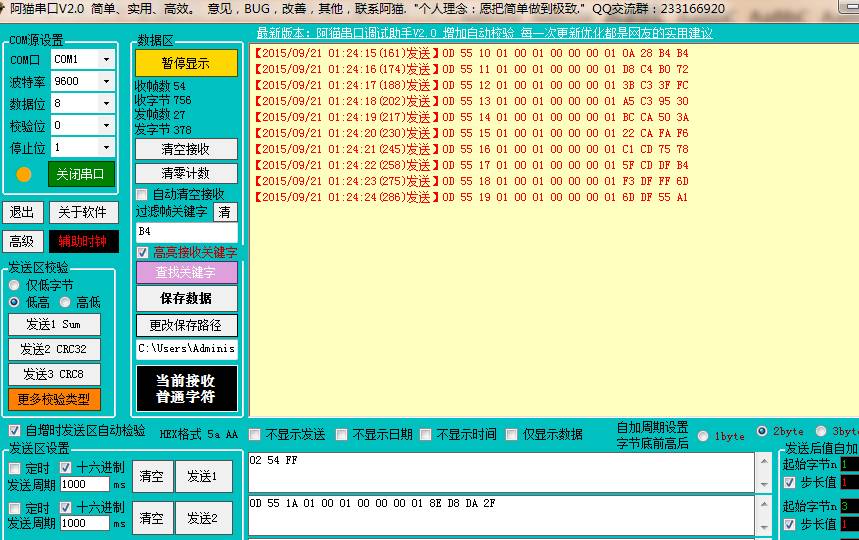Click first 发送周期 field with 1000

[x=84, y=484]
